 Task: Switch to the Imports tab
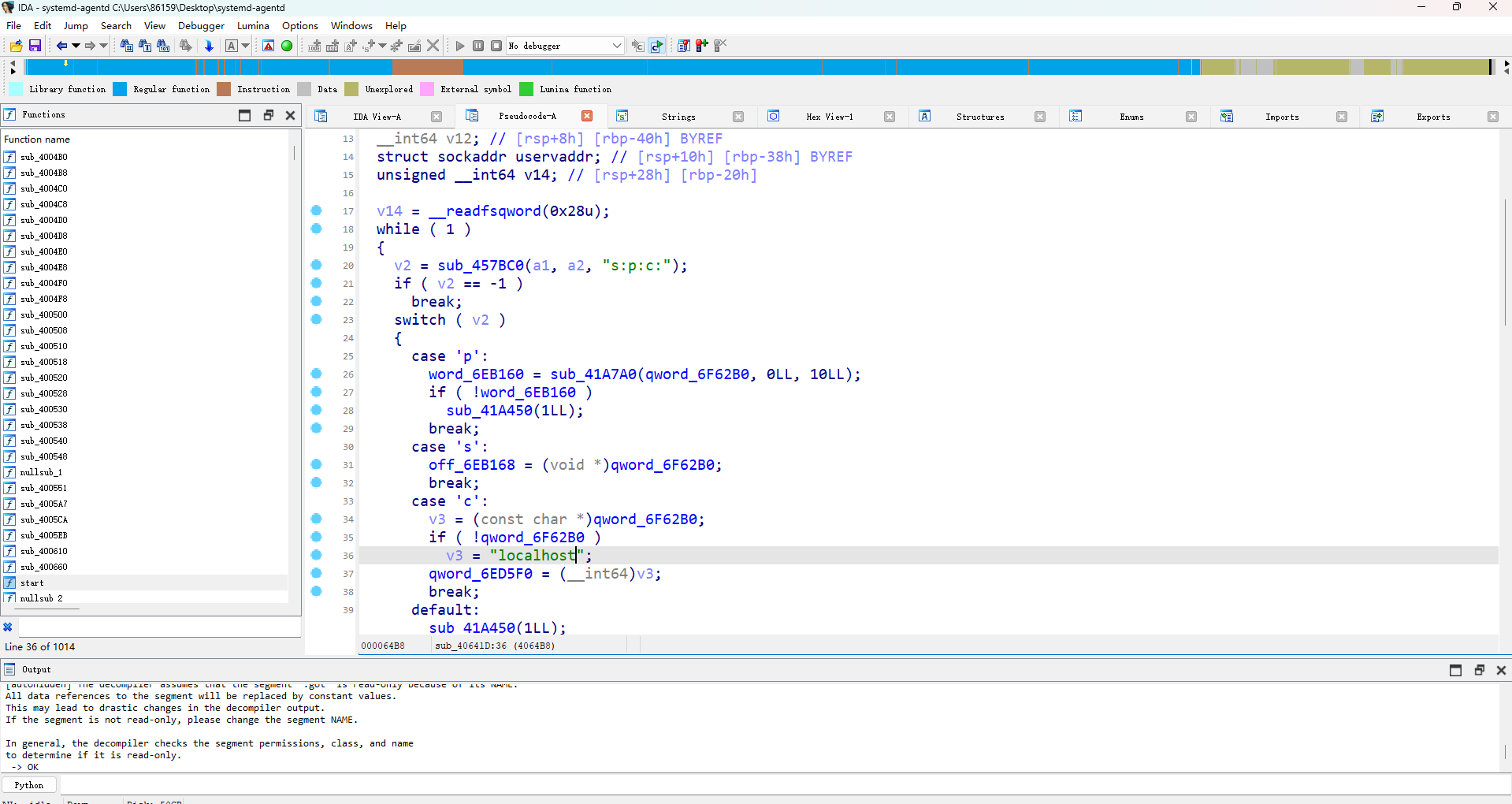pyautogui.click(x=1282, y=117)
